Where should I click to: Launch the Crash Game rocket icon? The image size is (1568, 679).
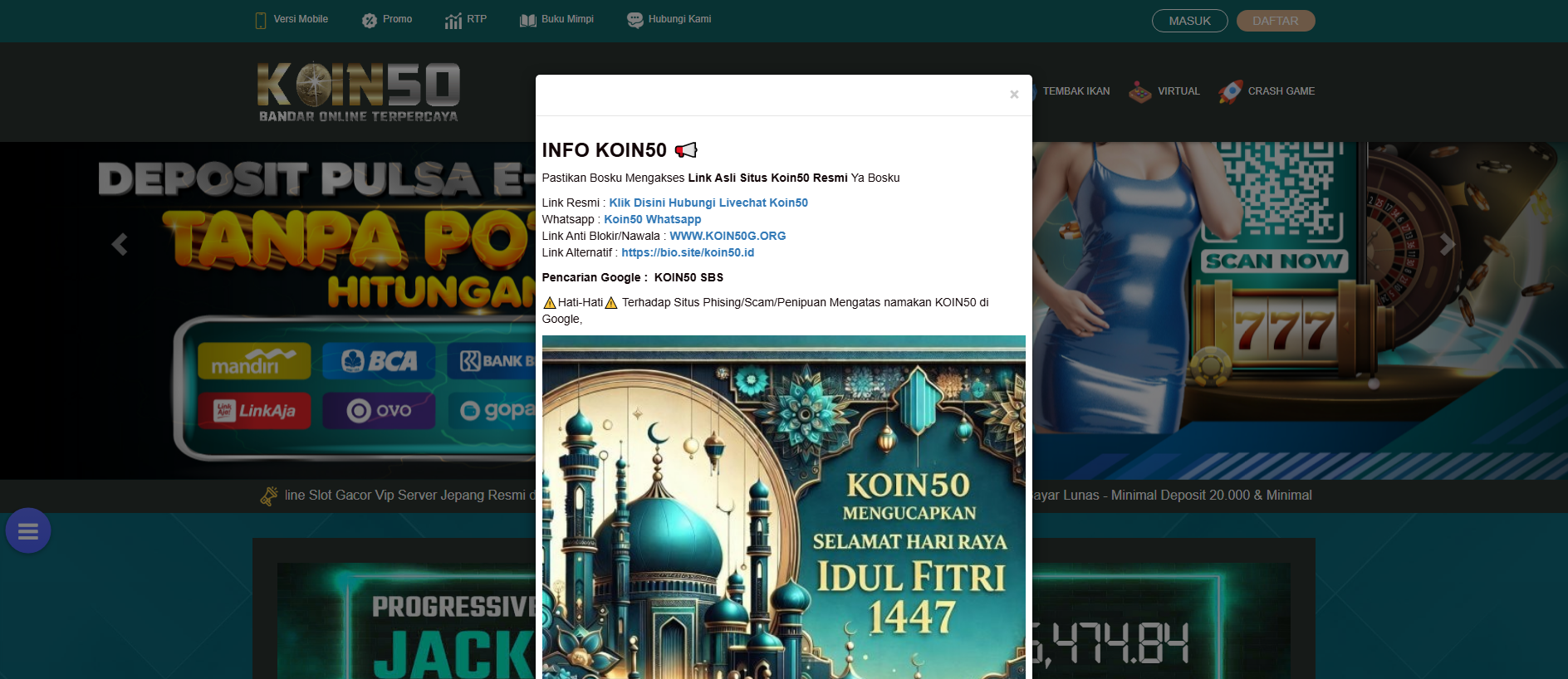[x=1231, y=91]
